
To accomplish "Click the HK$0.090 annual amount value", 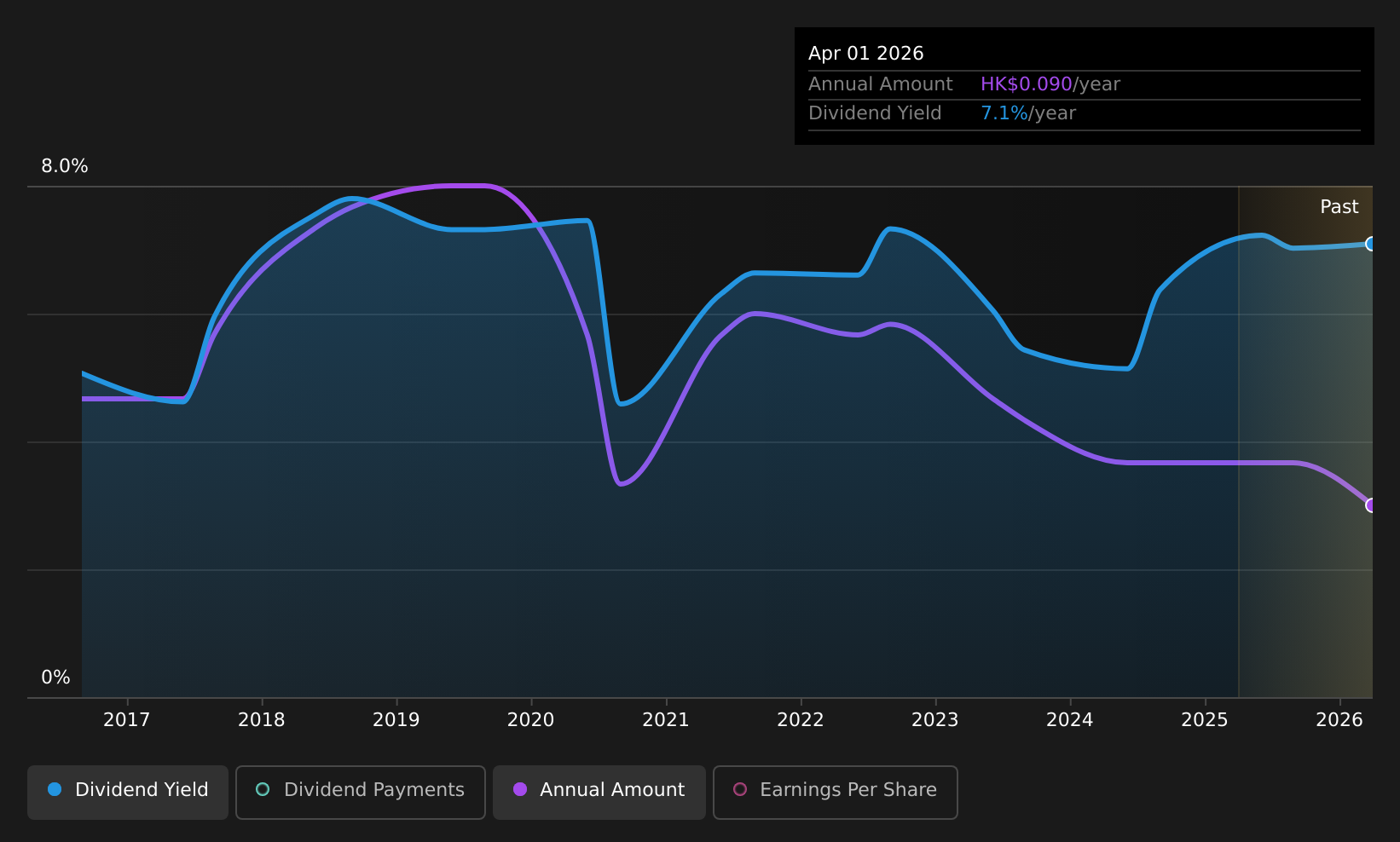I will (x=1026, y=84).
